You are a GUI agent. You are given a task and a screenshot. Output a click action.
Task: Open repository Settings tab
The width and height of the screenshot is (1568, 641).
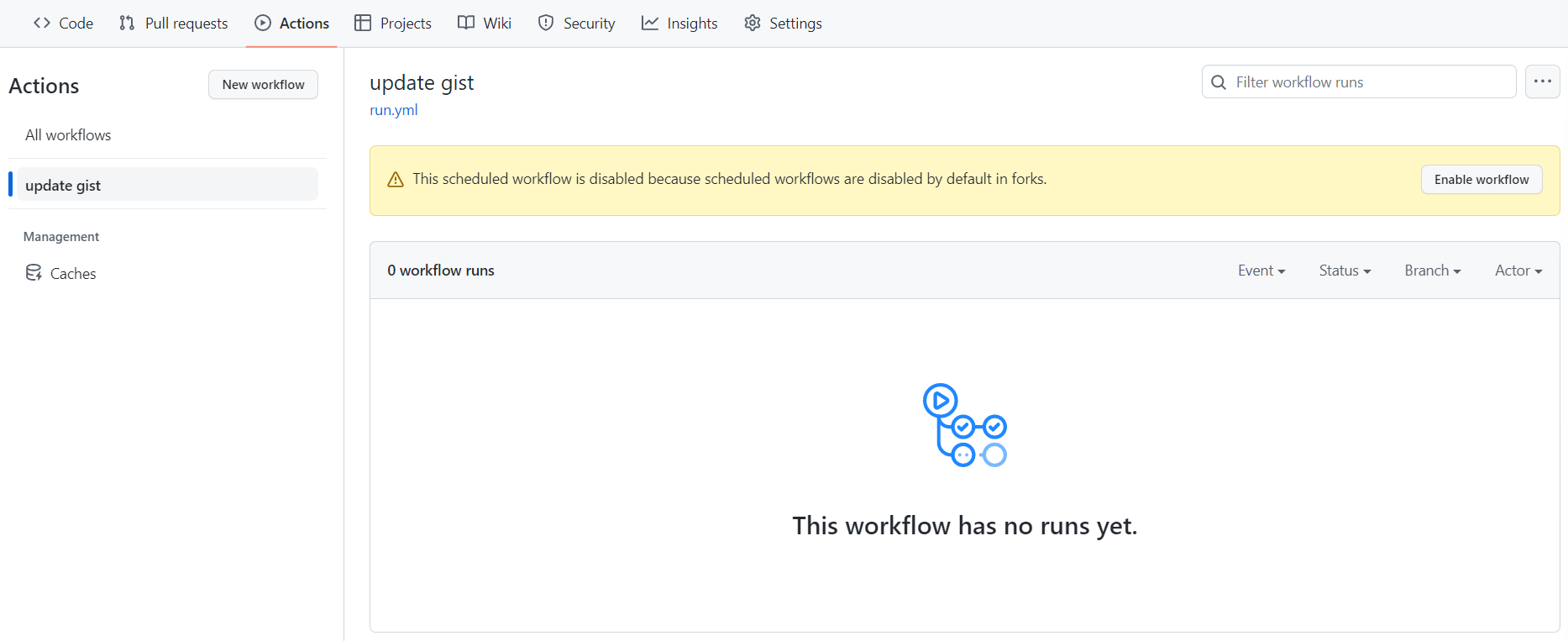[x=783, y=24]
